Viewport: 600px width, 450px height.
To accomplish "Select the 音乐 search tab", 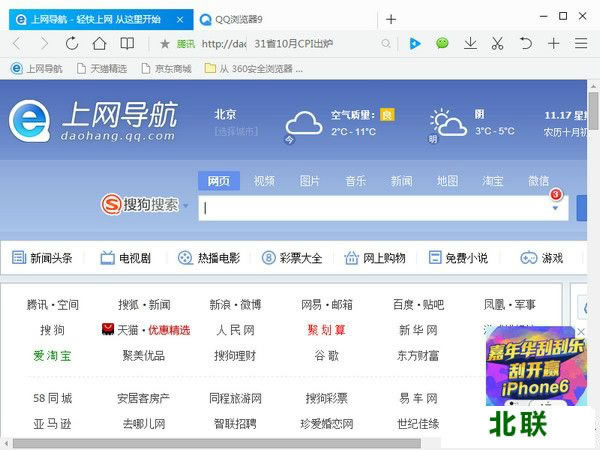I will [x=355, y=181].
